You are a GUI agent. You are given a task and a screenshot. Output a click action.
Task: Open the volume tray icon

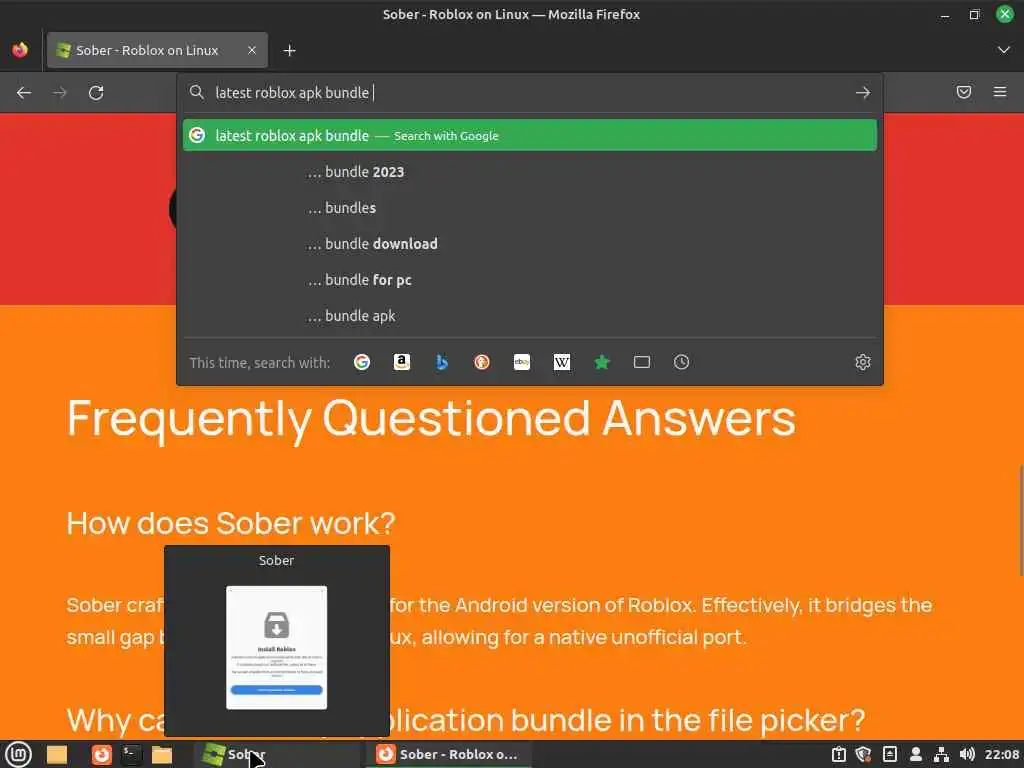point(967,754)
